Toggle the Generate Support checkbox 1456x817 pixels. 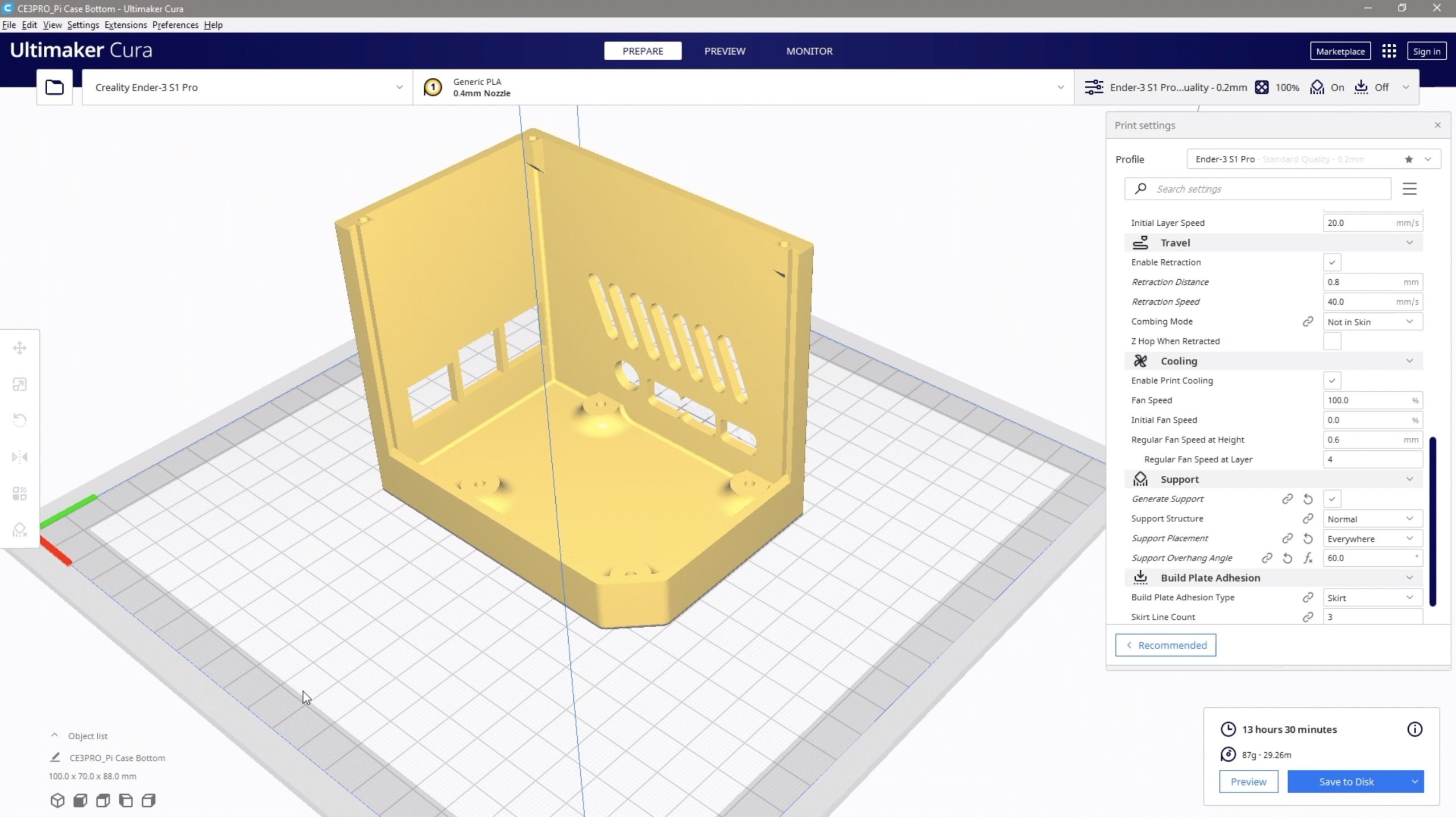pyautogui.click(x=1332, y=499)
